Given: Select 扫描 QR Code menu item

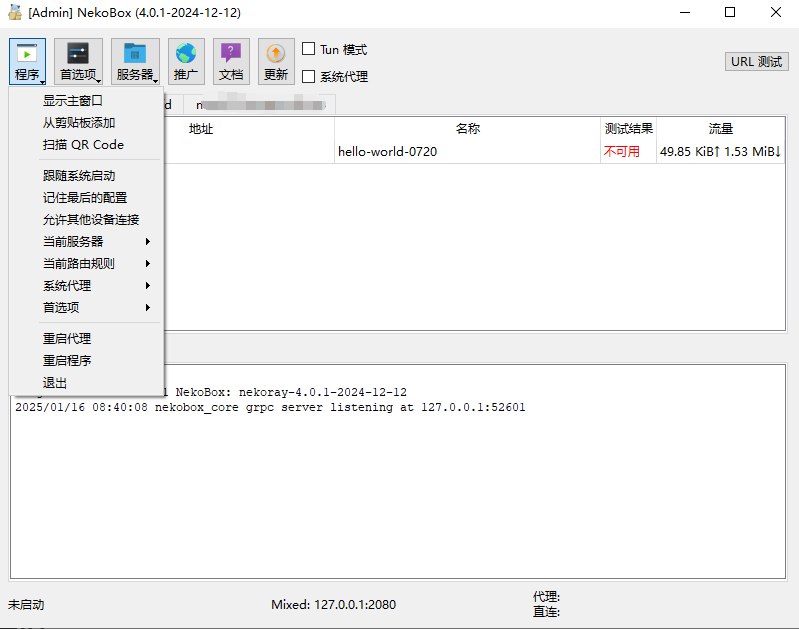Looking at the screenshot, I should click(x=83, y=145).
